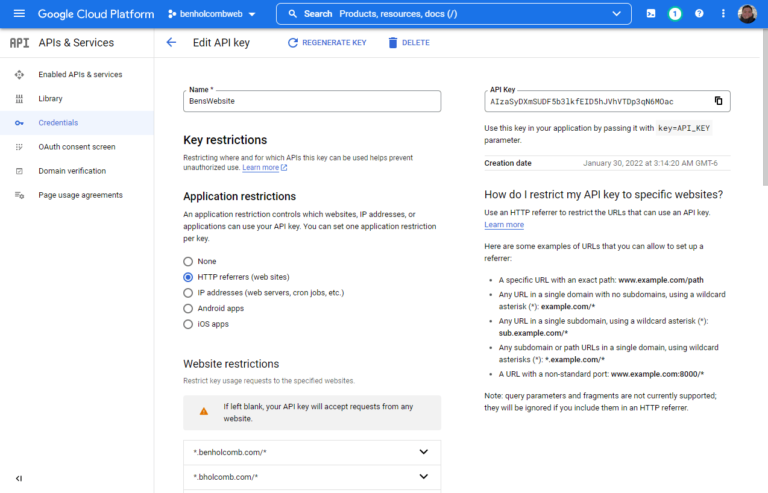Choose Android apps restriction option
The height and width of the screenshot is (493, 768).
(188, 309)
